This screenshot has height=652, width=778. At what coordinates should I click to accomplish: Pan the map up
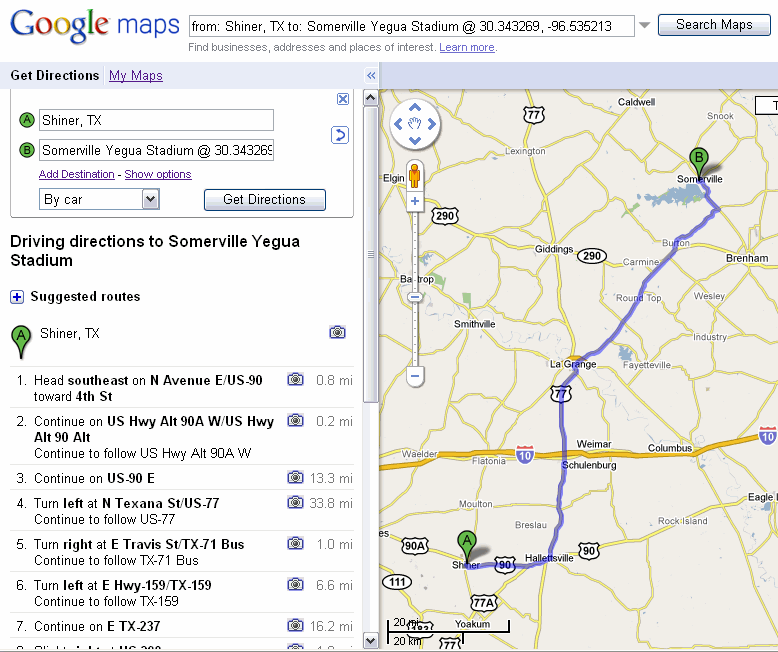coord(415,108)
